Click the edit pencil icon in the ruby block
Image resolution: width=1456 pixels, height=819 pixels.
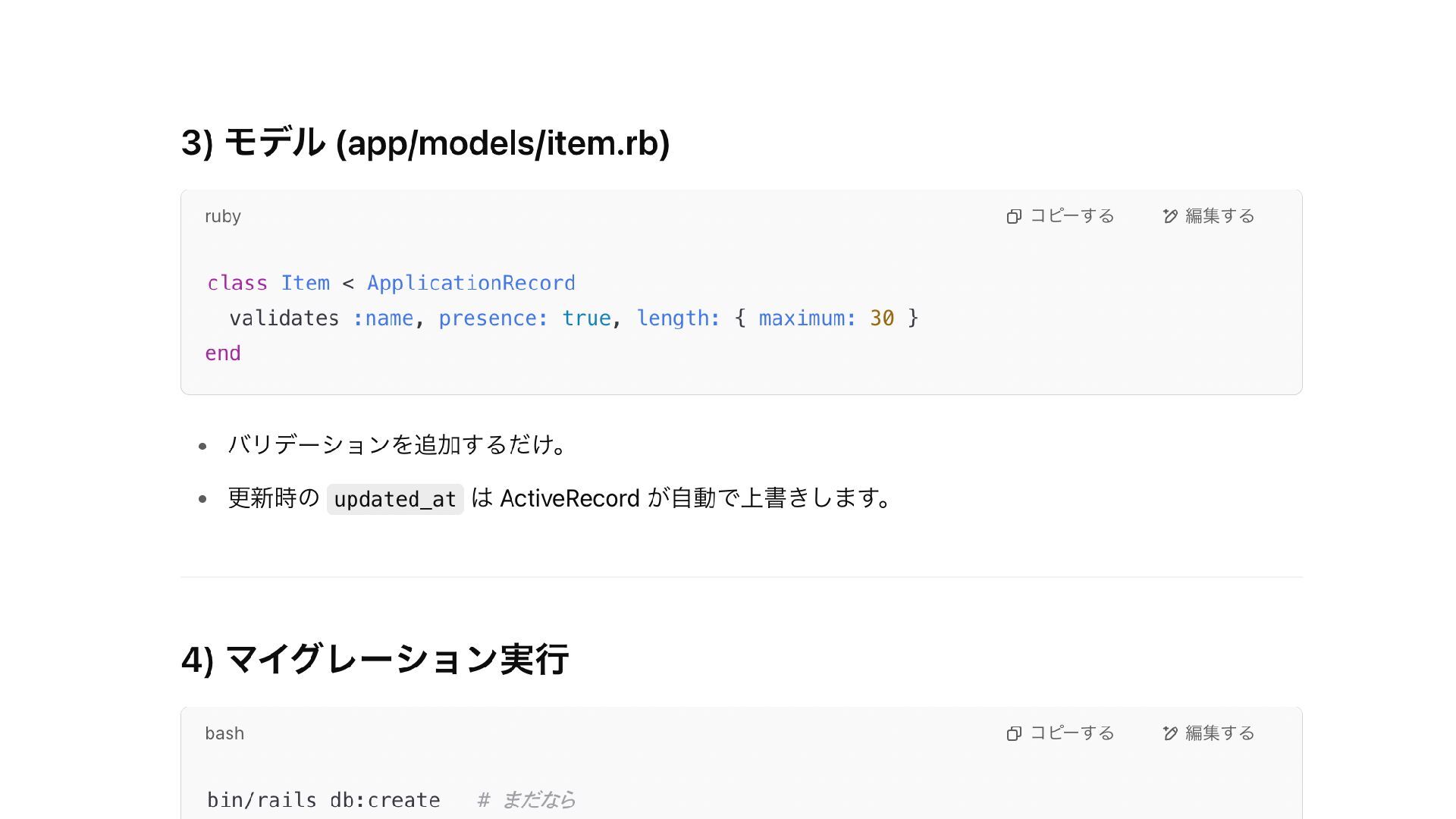1170,217
